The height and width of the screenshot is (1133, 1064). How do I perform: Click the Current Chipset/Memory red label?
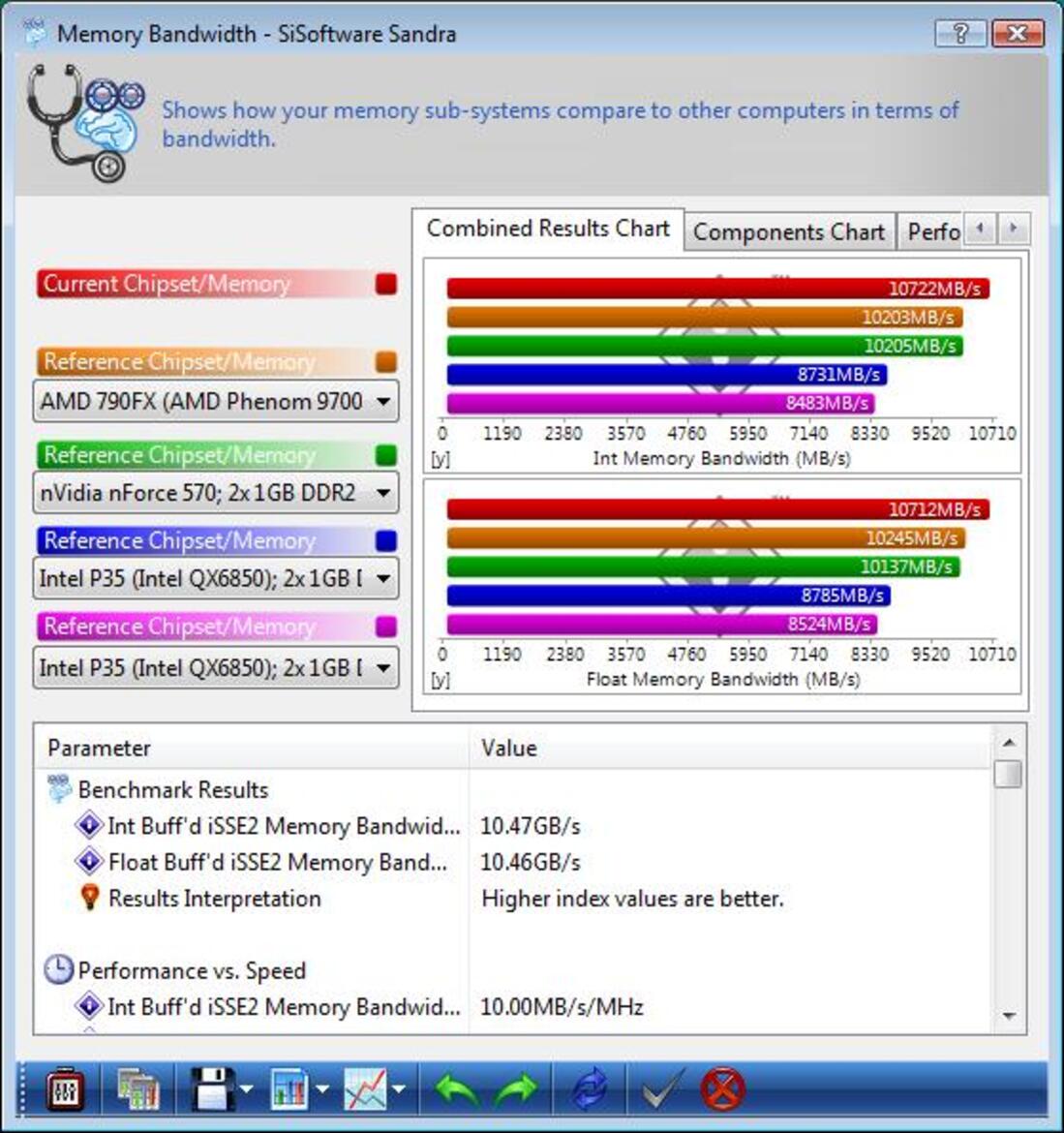(167, 284)
